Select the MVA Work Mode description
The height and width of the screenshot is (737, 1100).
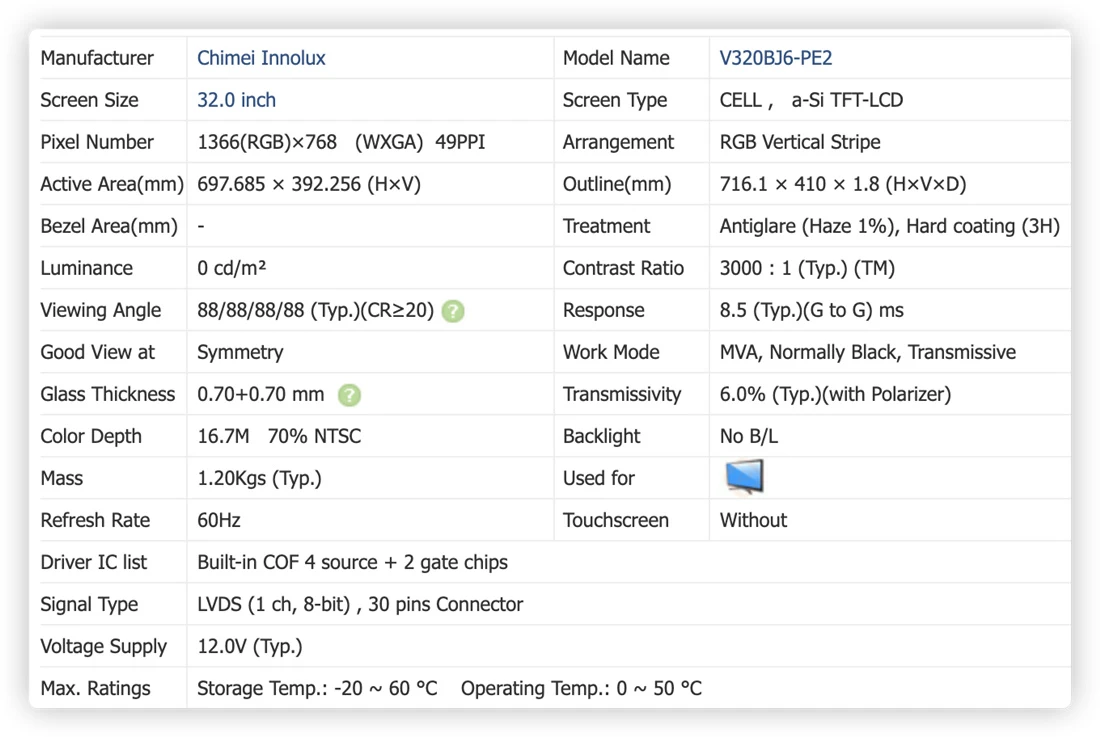(x=867, y=352)
